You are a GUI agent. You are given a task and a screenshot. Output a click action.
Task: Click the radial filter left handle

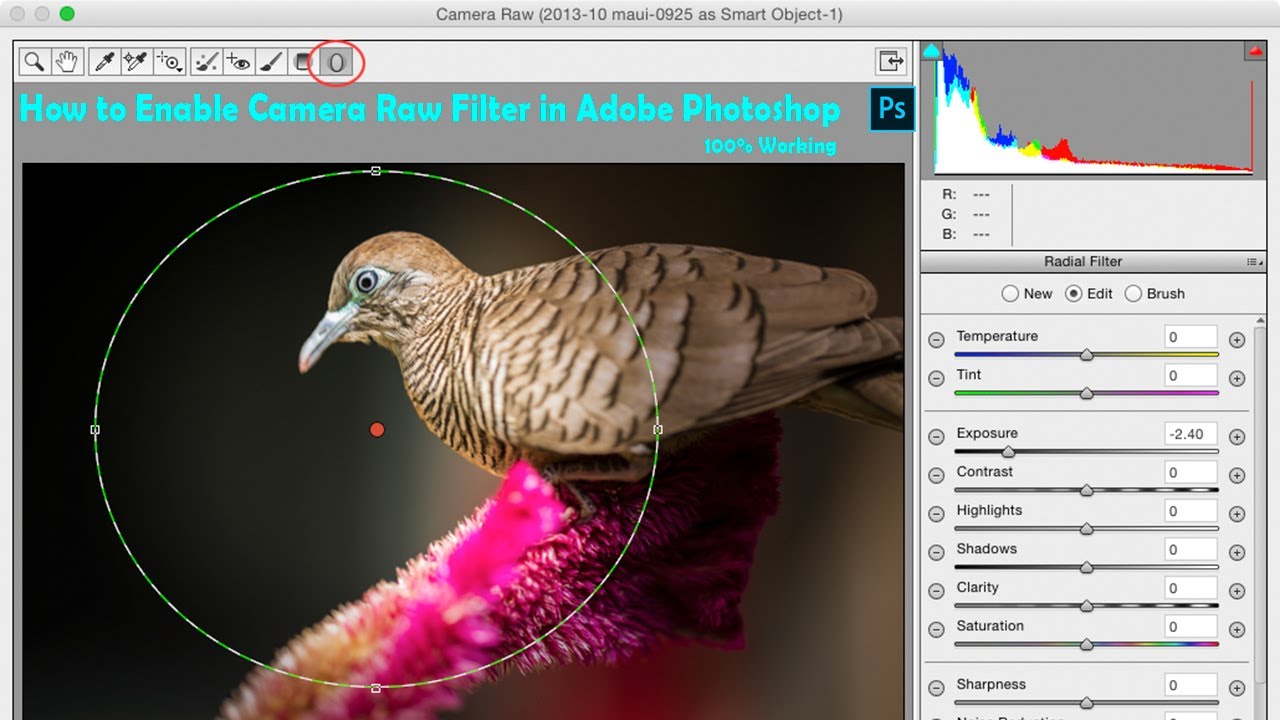coord(95,430)
